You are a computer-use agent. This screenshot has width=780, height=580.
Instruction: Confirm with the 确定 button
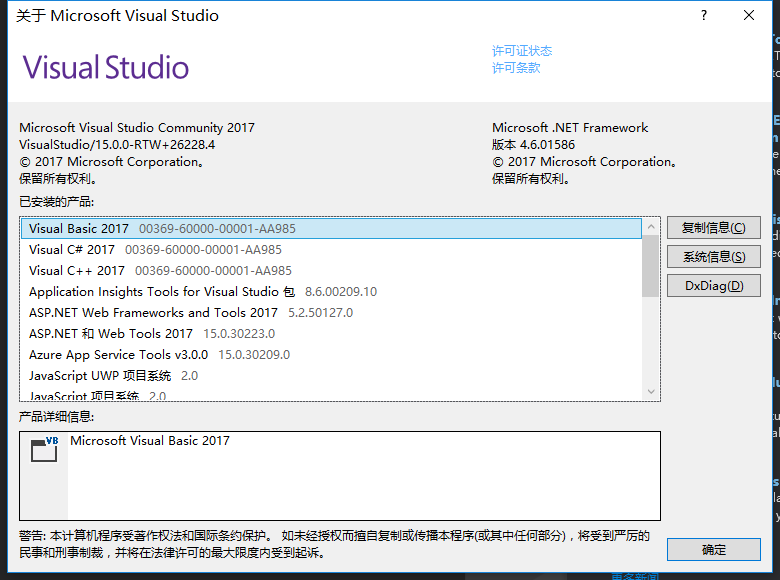pos(713,550)
